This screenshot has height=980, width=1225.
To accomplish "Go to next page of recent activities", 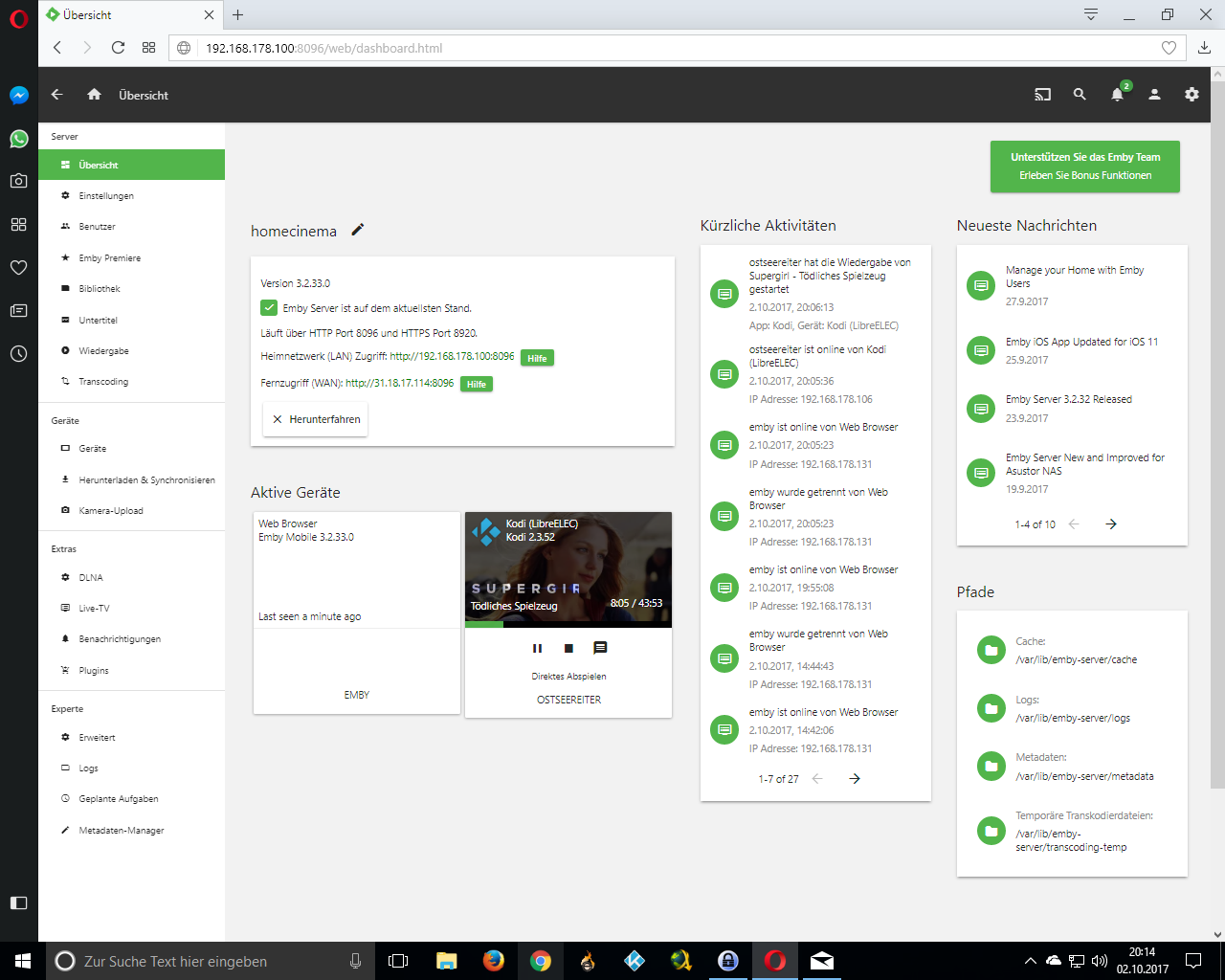I will tap(855, 779).
